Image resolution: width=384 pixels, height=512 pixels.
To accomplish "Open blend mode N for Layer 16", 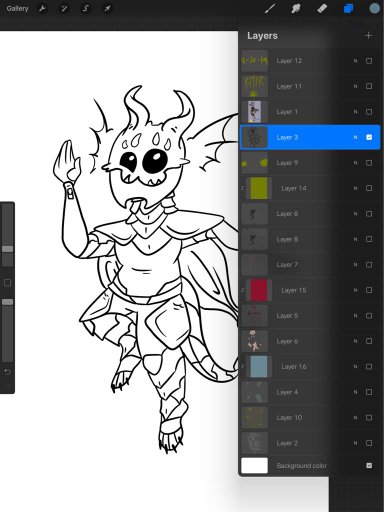I will coord(355,367).
